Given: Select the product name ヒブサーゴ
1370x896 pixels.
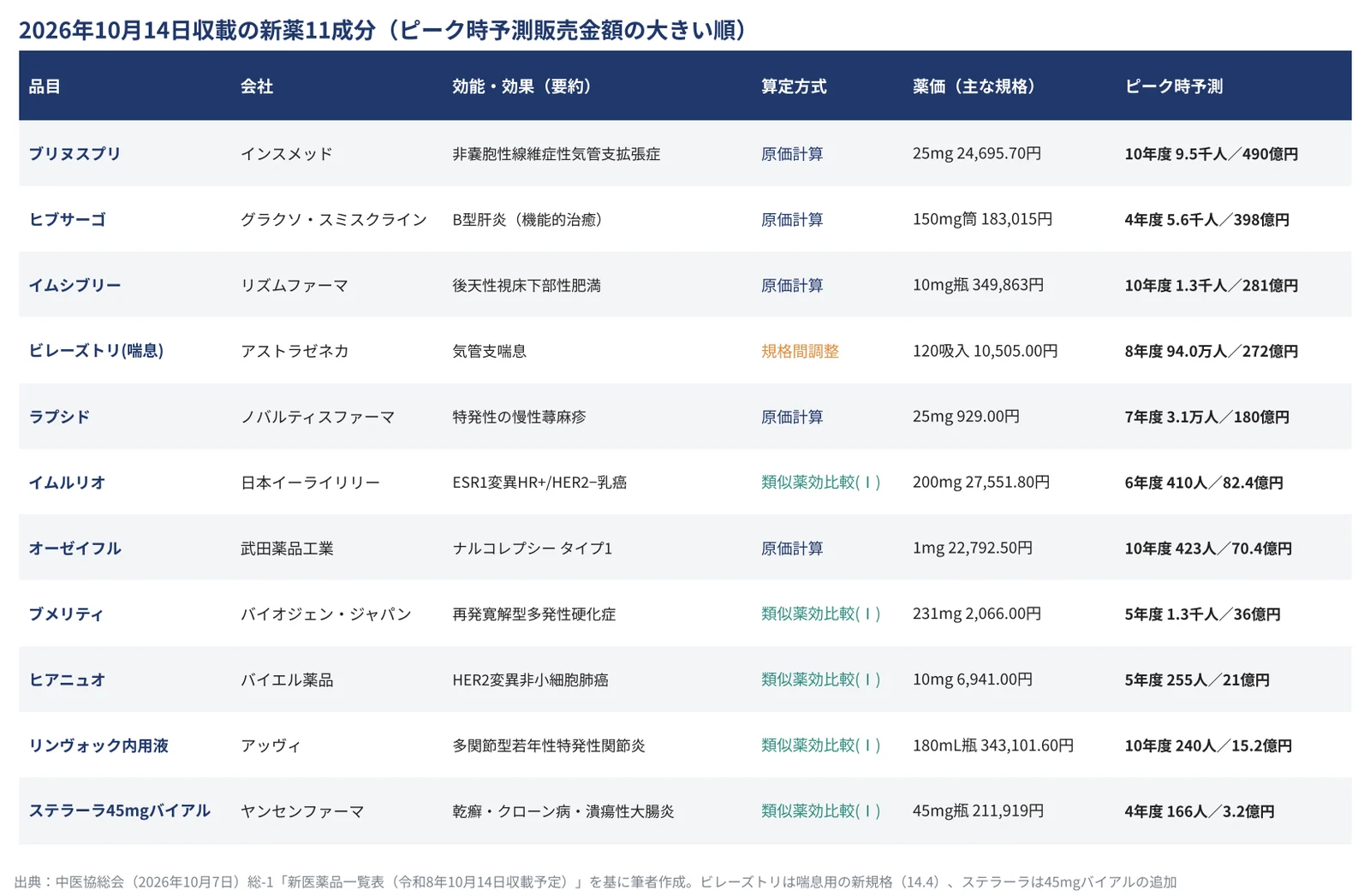Looking at the screenshot, I should point(67,220).
